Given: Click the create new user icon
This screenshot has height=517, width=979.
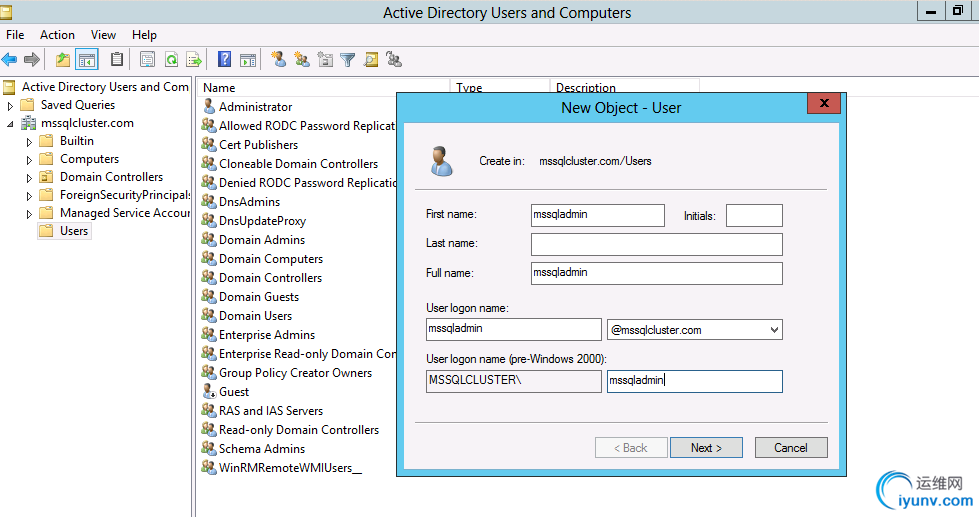Looking at the screenshot, I should pyautogui.click(x=278, y=60).
